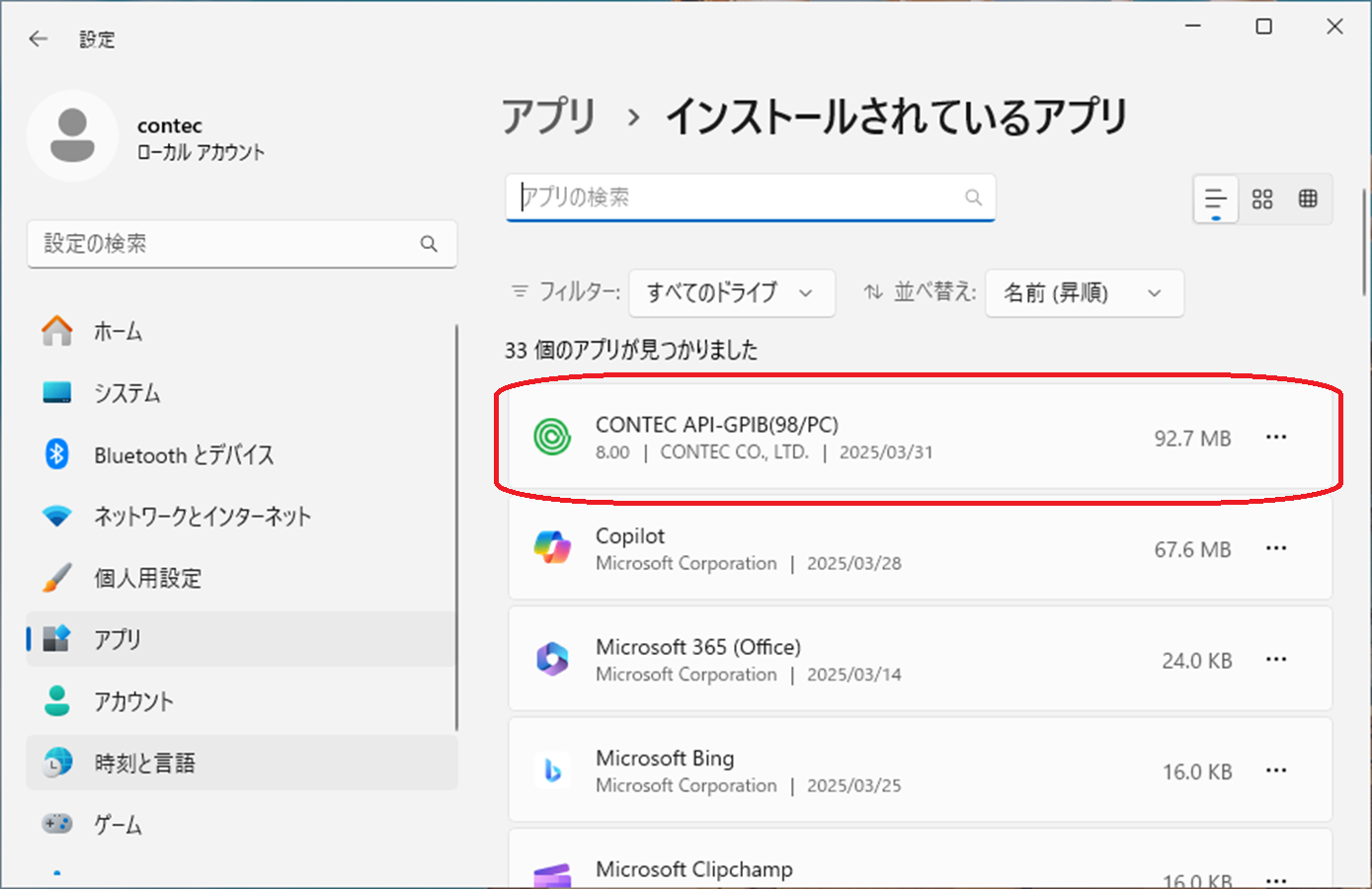This screenshot has height=889, width=1372.
Task: Open the 名前 (昇順) sort dropdown
Action: [1085, 292]
